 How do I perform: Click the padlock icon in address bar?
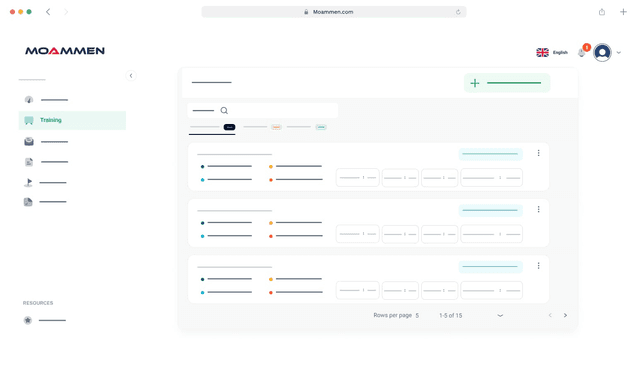(306, 12)
